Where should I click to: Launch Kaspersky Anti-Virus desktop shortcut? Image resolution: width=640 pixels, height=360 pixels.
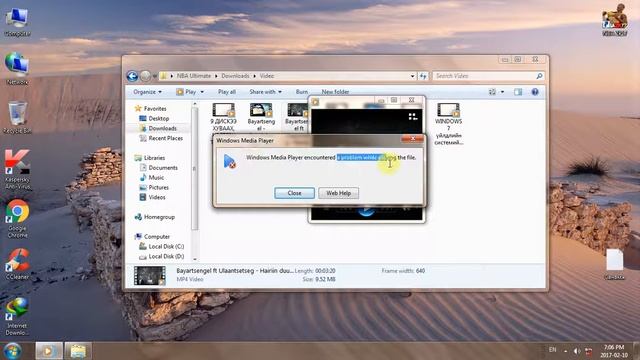pyautogui.click(x=17, y=169)
